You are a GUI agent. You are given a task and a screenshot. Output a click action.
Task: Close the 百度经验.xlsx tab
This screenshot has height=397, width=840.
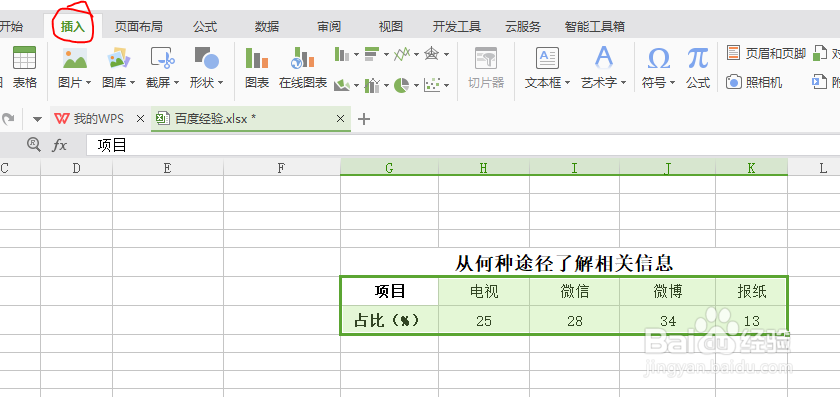[x=340, y=119]
